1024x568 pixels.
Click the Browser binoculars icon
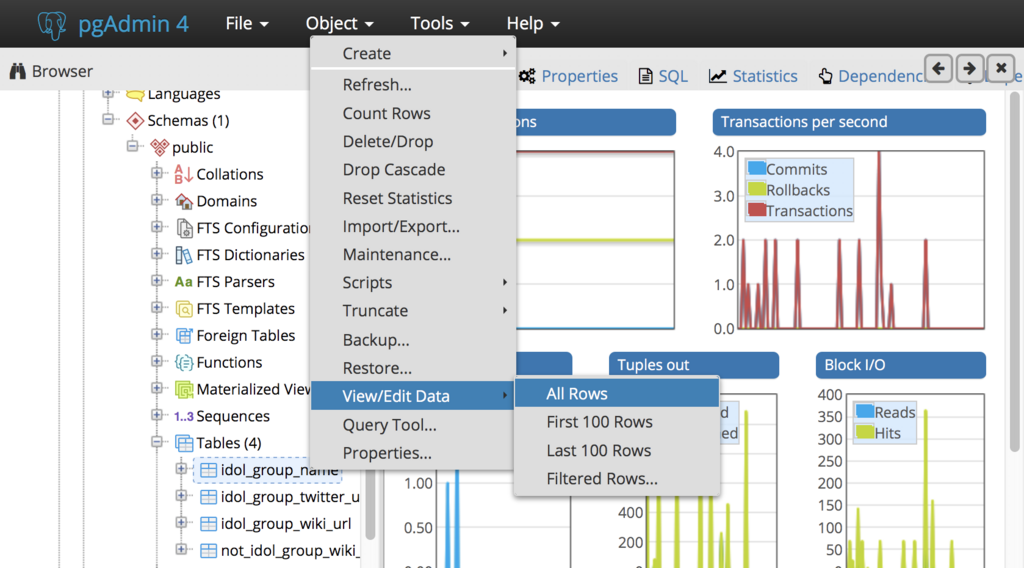pyautogui.click(x=18, y=71)
